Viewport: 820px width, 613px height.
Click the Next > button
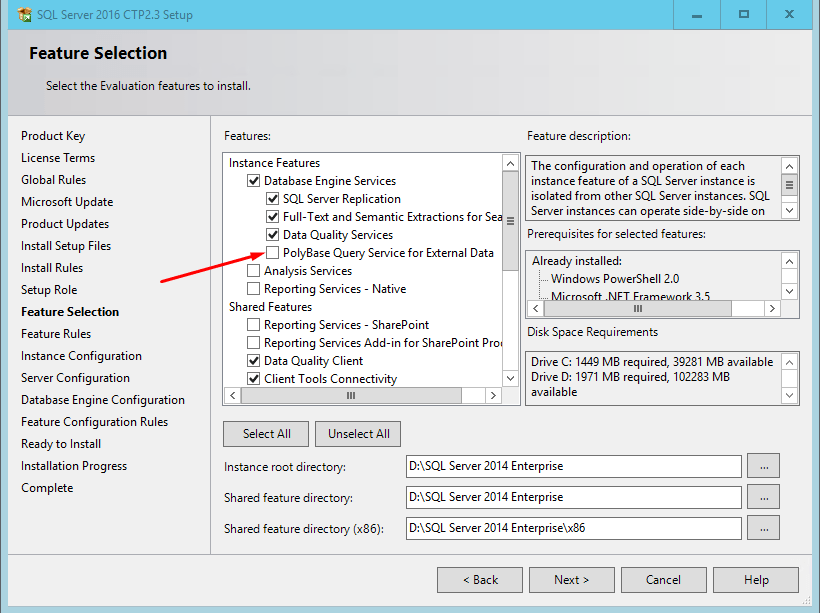(x=572, y=580)
